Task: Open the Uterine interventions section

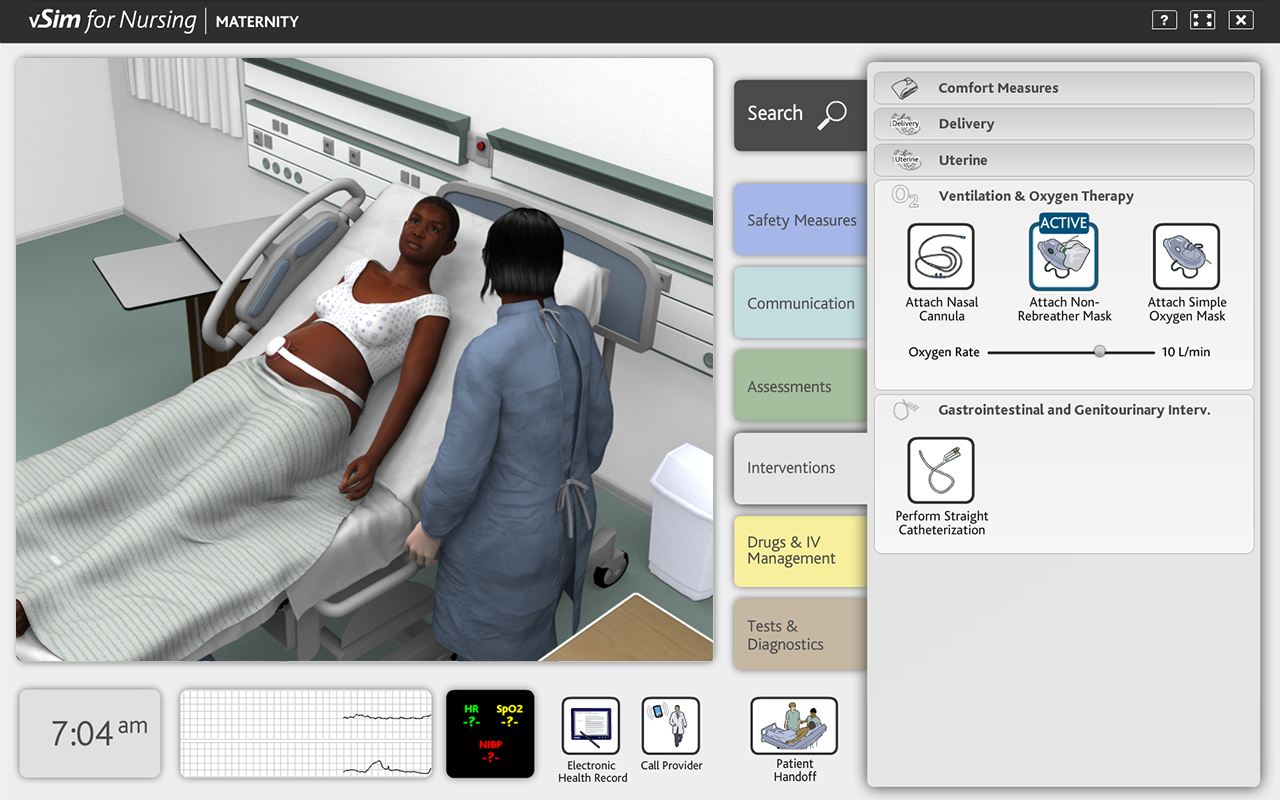Action: click(1063, 159)
